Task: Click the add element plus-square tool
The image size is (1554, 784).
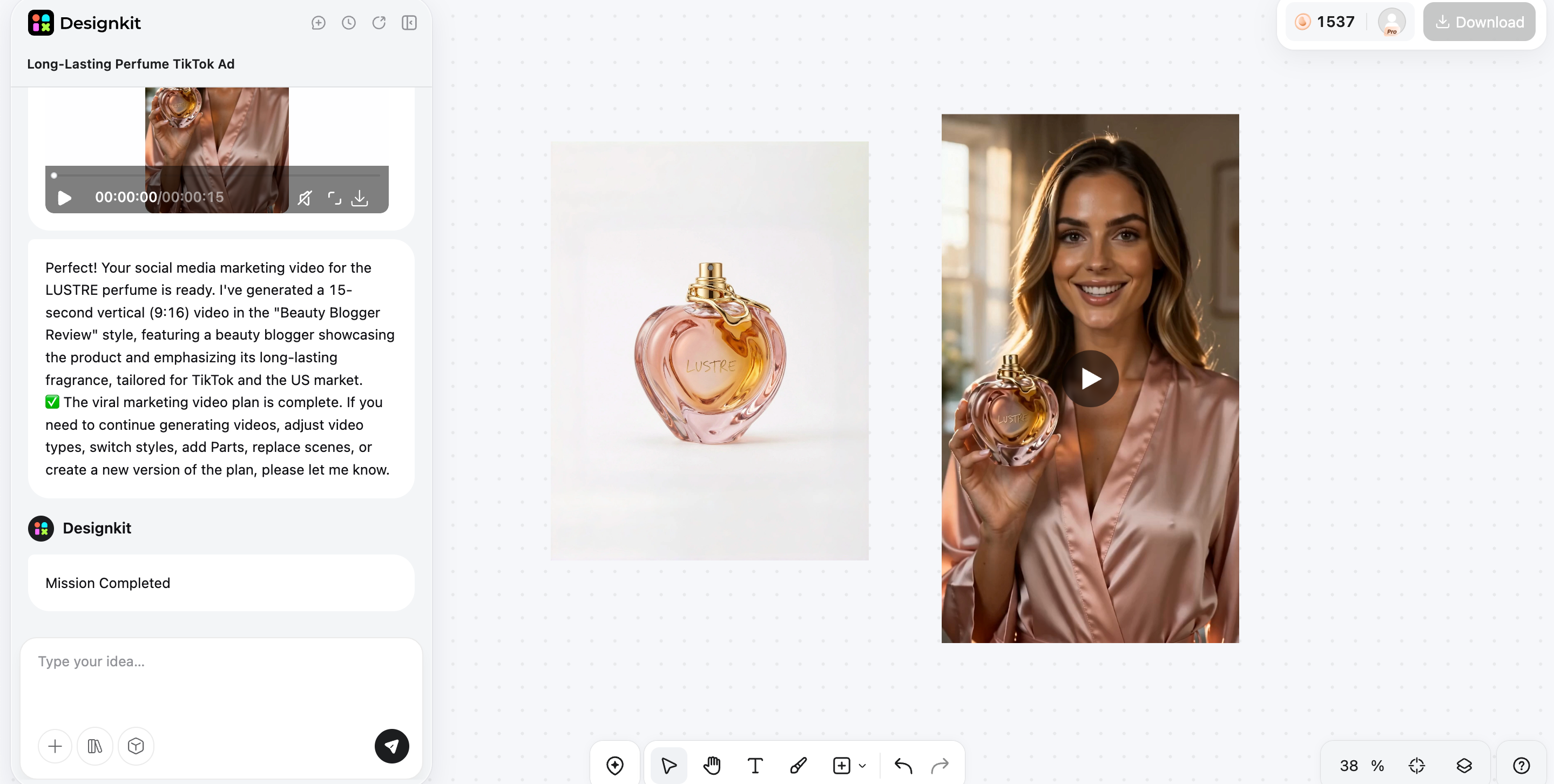Action: (842, 765)
